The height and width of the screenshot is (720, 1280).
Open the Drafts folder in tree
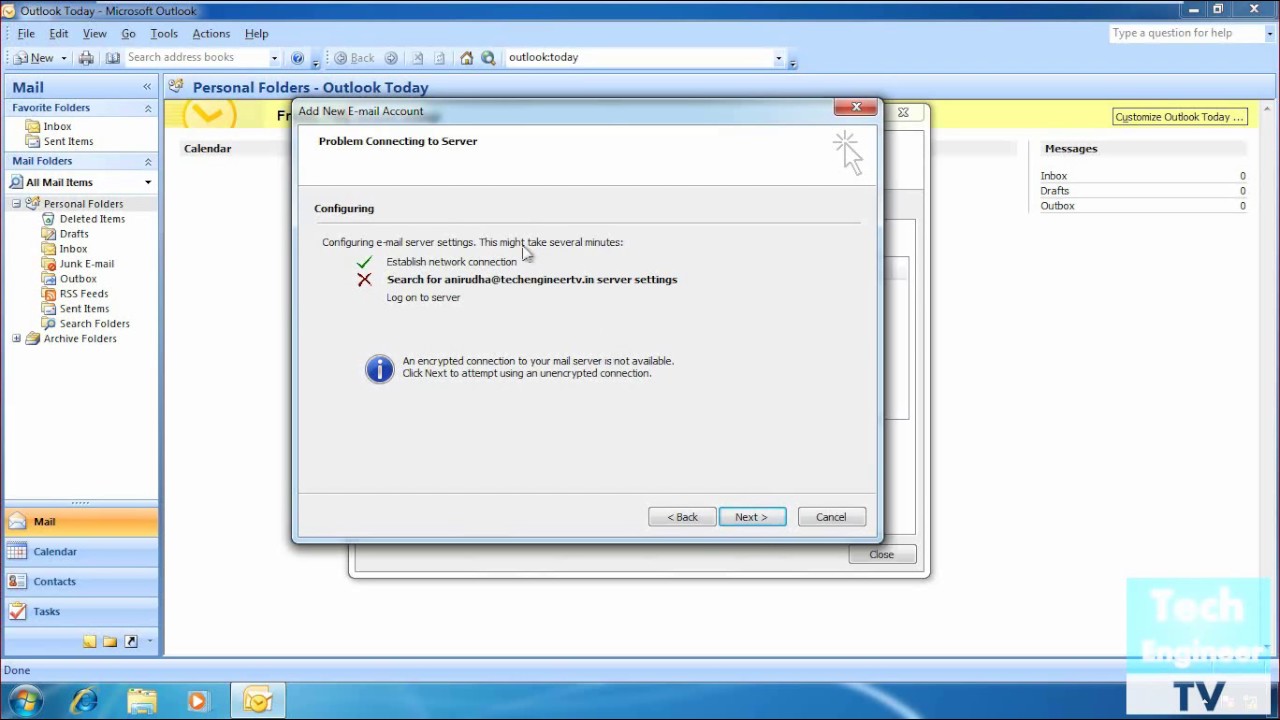(x=74, y=234)
